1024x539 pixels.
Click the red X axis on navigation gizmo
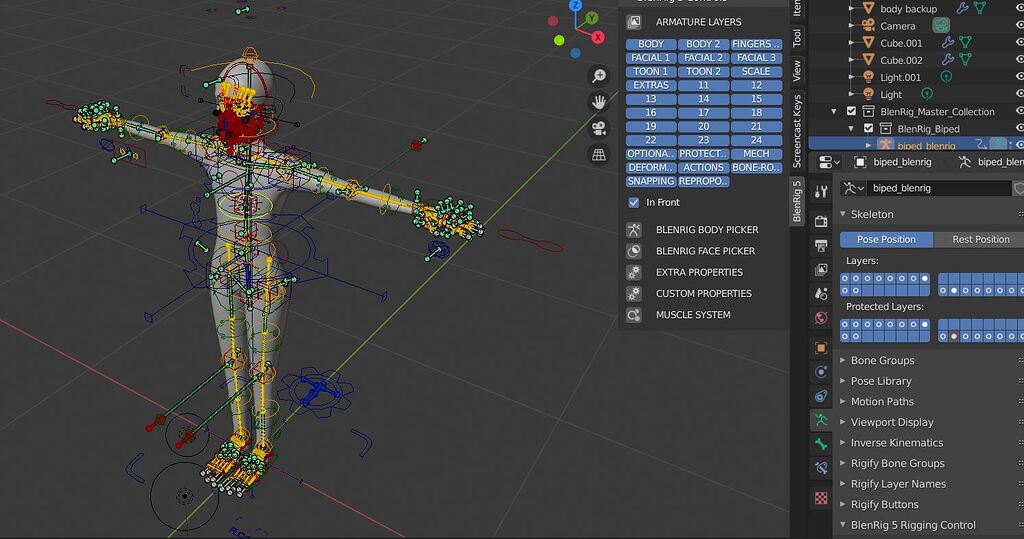pyautogui.click(x=598, y=37)
